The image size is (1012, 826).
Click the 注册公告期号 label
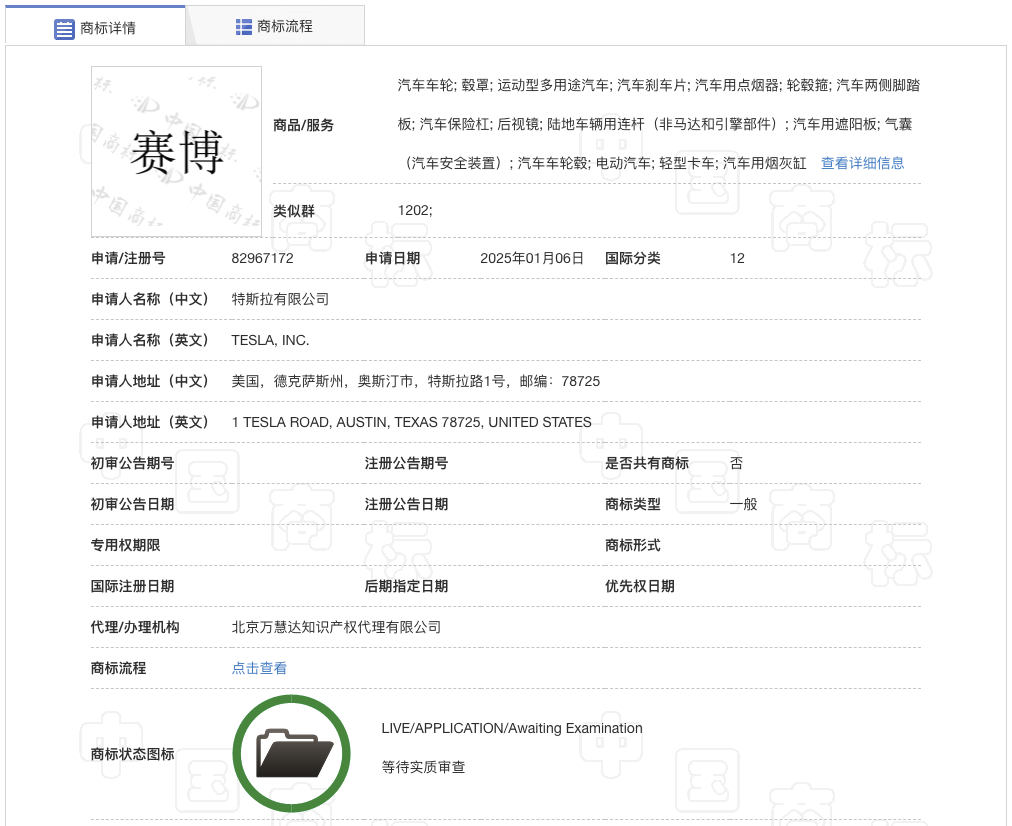(x=407, y=463)
